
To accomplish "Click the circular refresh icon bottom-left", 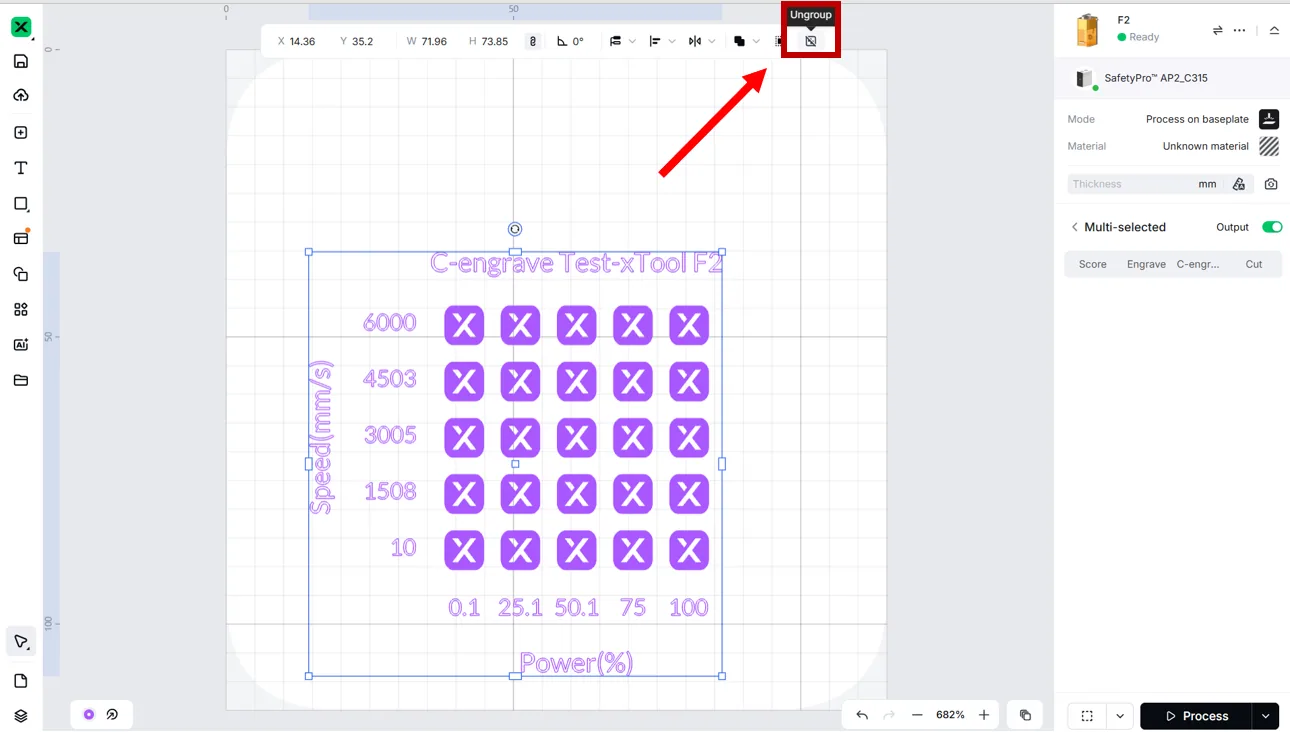I will point(112,714).
